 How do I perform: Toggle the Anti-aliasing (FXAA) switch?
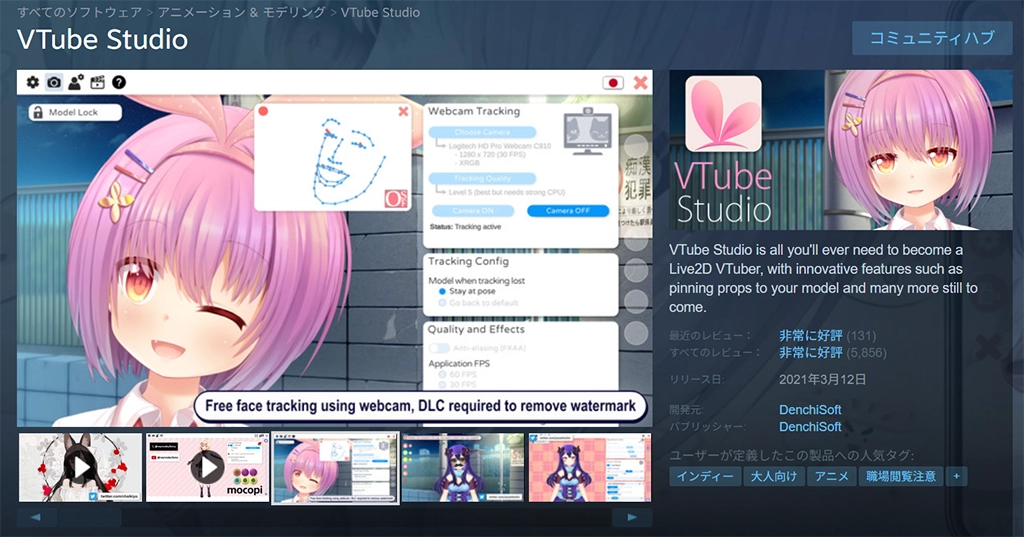(438, 348)
